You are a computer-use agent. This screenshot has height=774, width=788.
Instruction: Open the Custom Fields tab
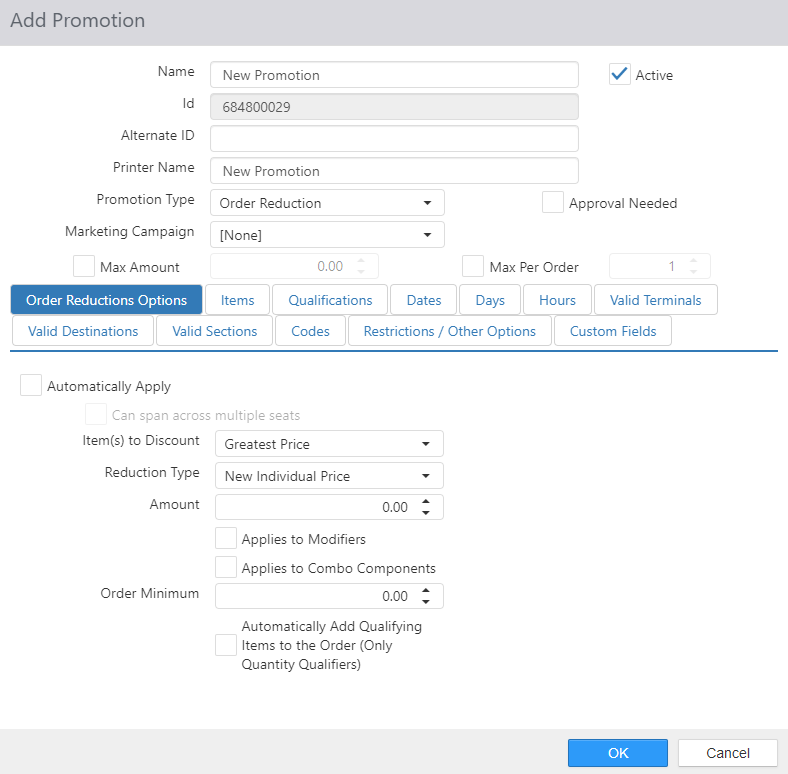click(x=613, y=331)
